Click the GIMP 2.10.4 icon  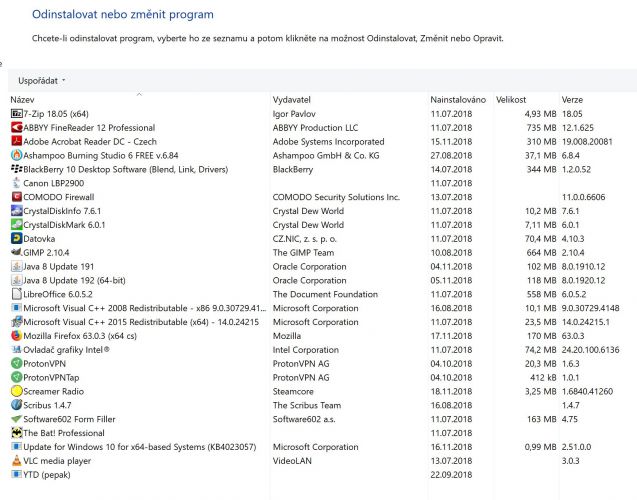pyautogui.click(x=16, y=252)
